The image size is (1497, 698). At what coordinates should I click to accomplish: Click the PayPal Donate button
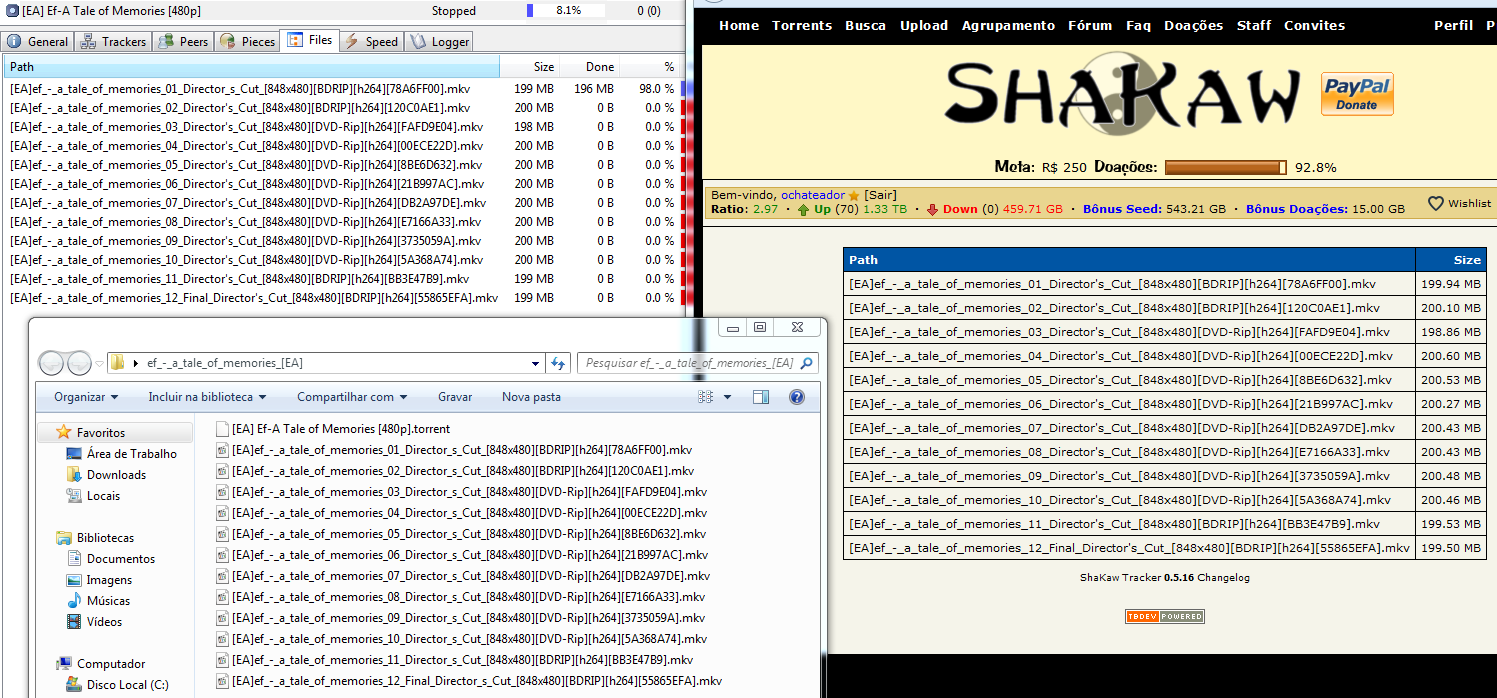point(1357,94)
